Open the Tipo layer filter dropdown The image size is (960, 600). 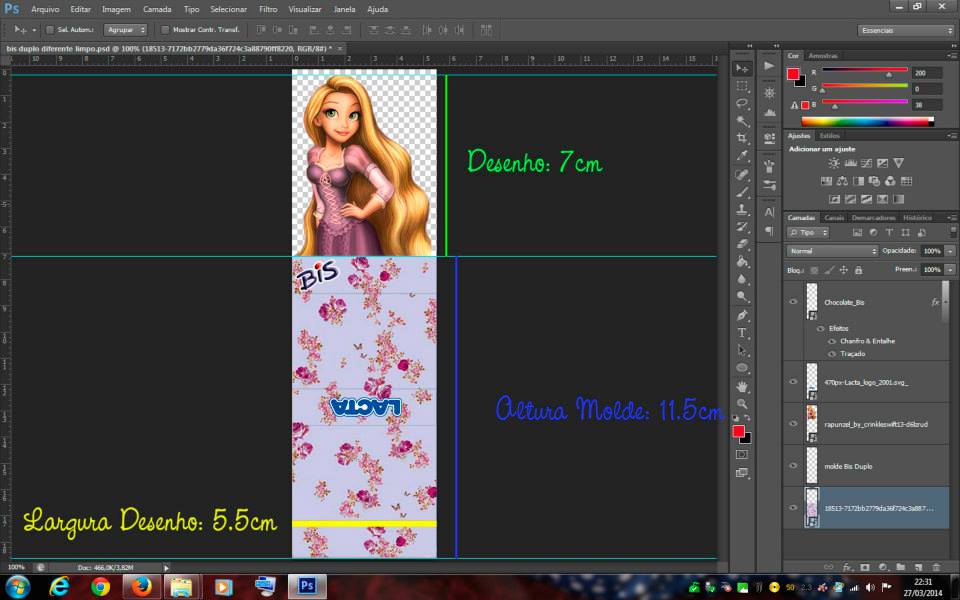pos(808,233)
